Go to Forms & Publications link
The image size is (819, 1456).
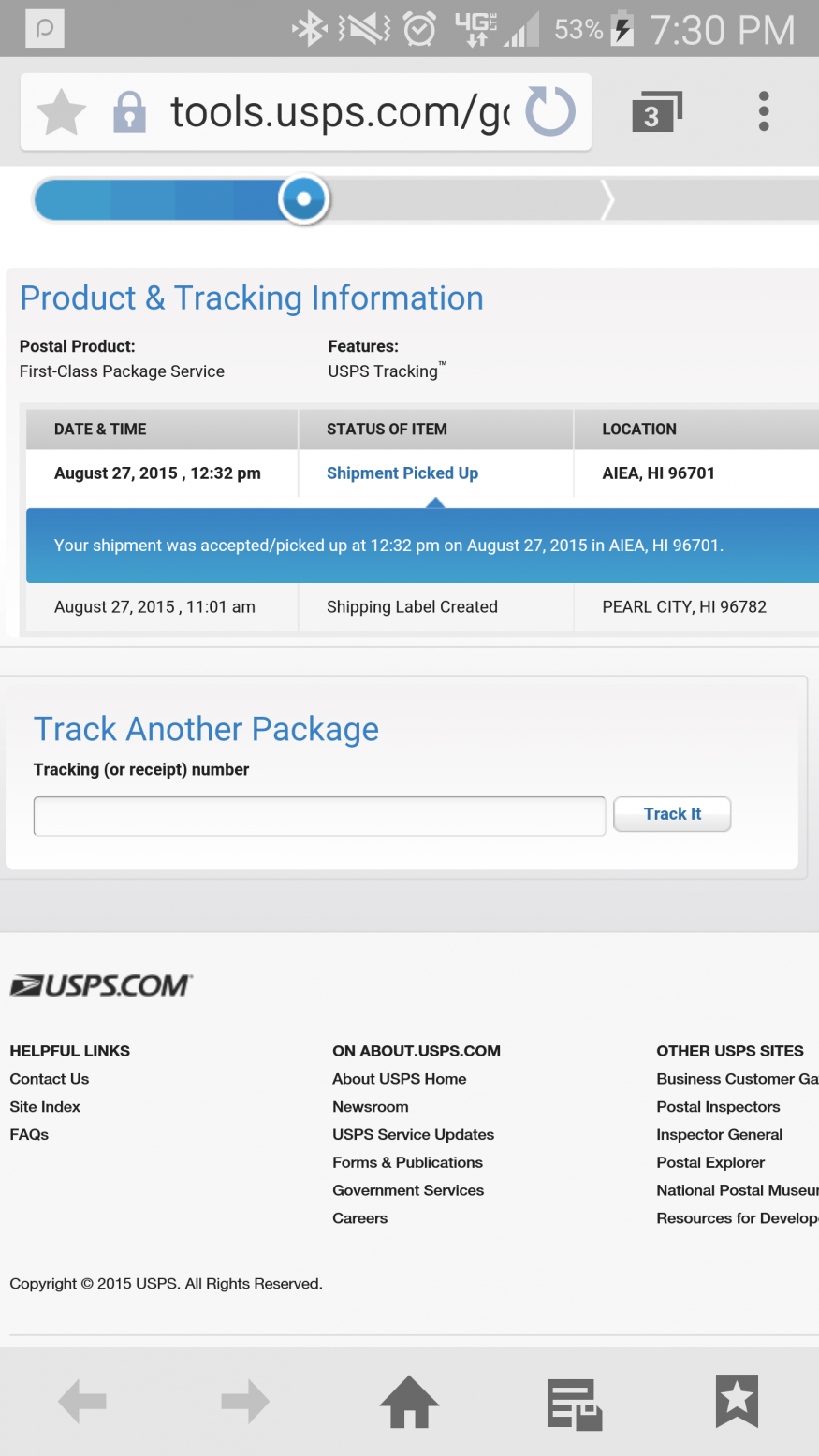coord(407,1162)
